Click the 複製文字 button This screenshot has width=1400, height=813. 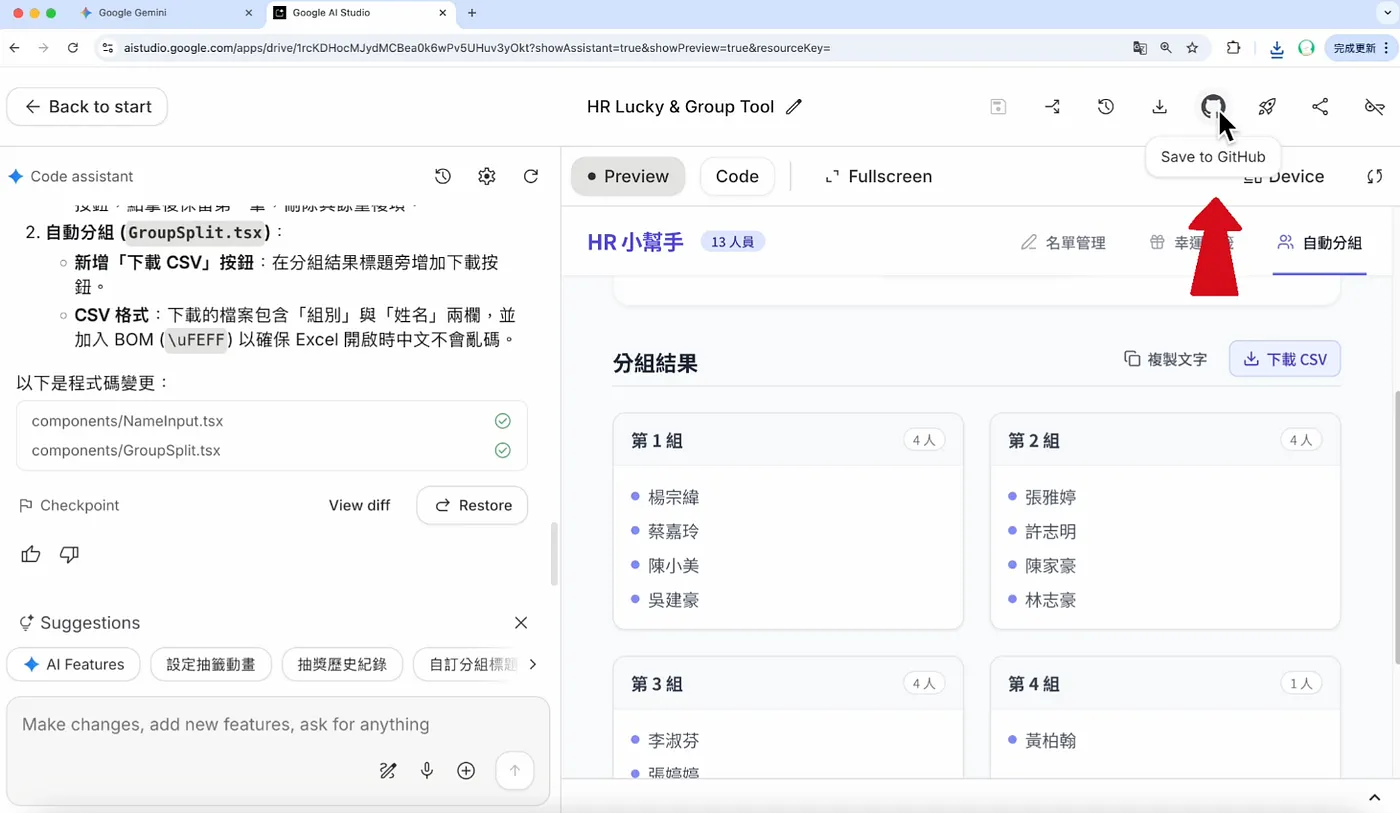(1165, 359)
